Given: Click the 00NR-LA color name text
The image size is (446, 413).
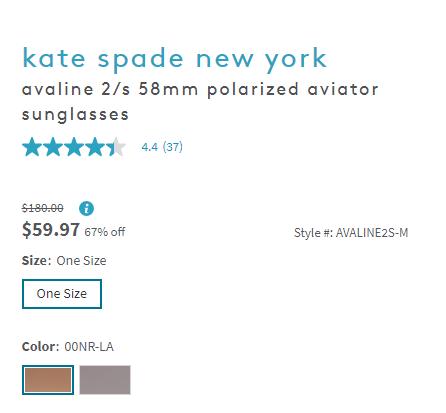Looking at the screenshot, I should point(89,347).
